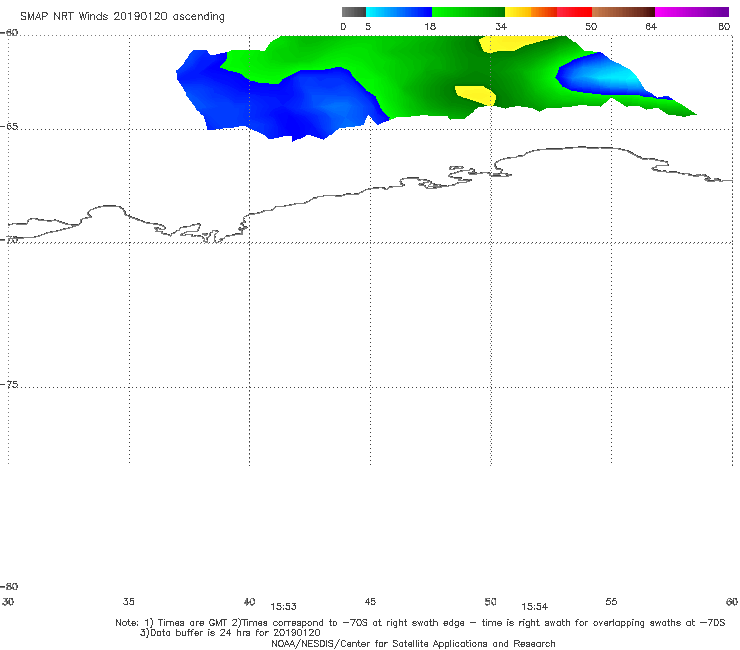Select the magenta-purple segment of the color bar
This screenshot has height=650, width=740.
click(692, 12)
